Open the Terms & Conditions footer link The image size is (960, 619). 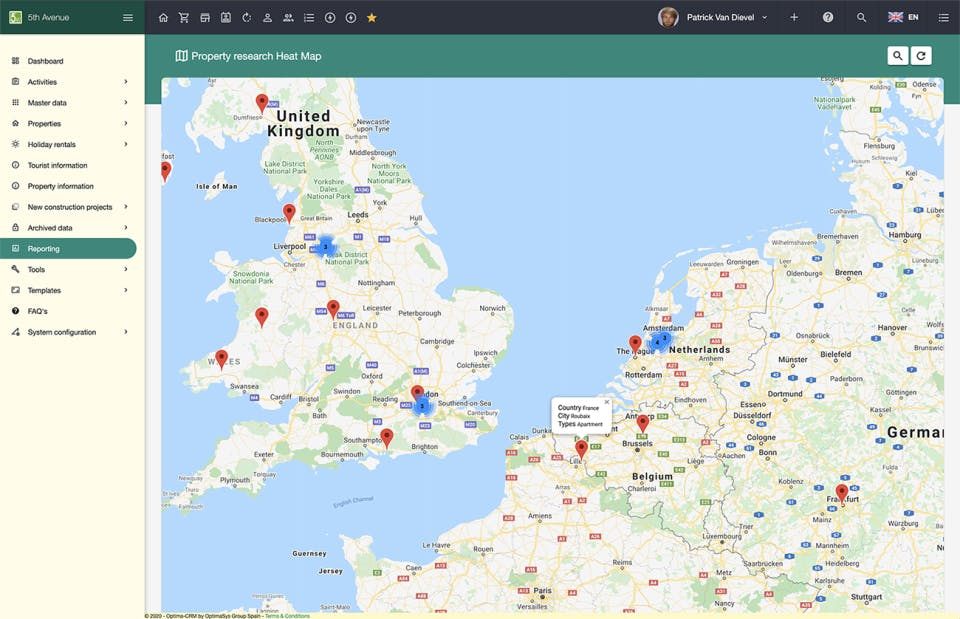click(x=287, y=616)
